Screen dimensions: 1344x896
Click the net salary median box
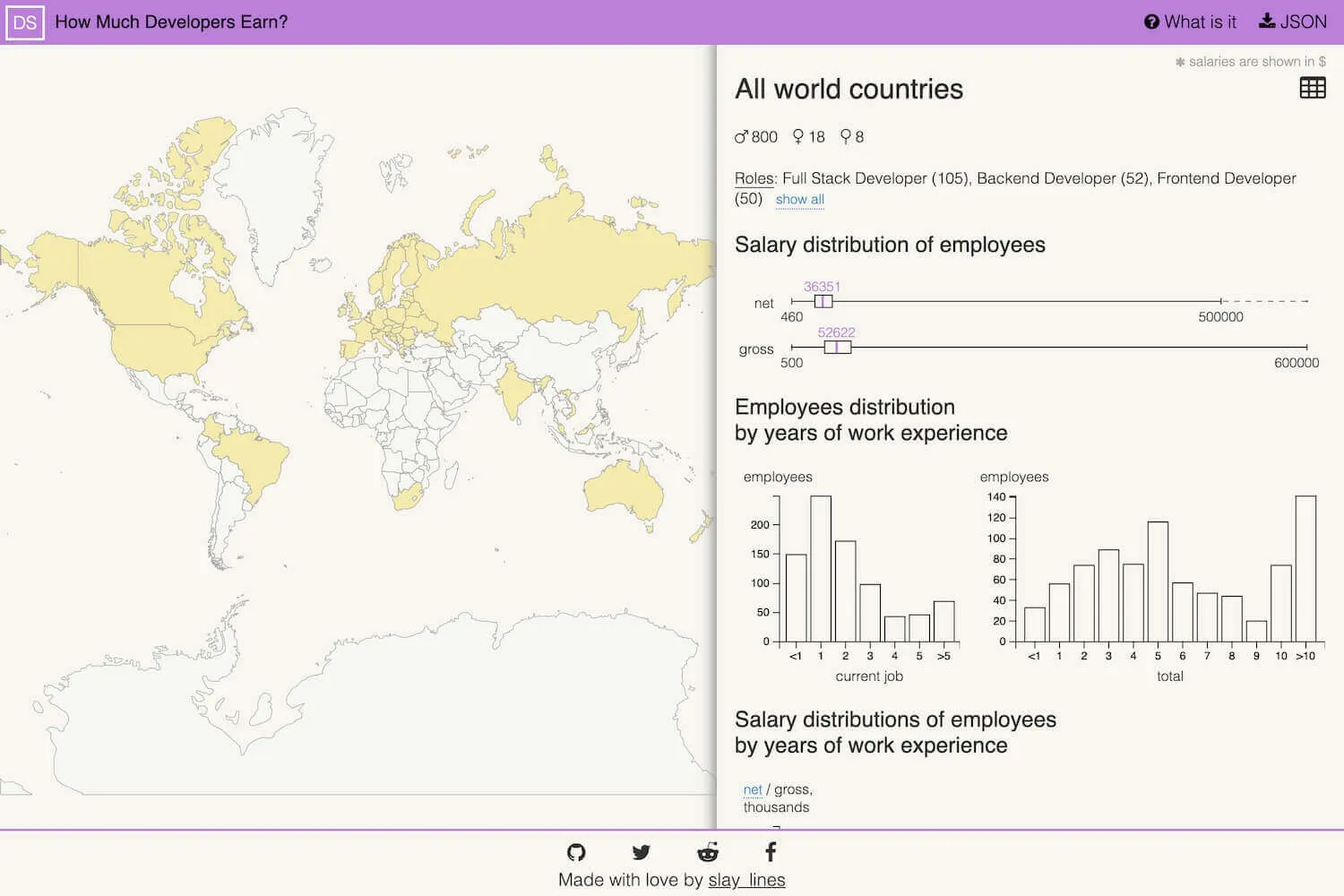tap(823, 302)
